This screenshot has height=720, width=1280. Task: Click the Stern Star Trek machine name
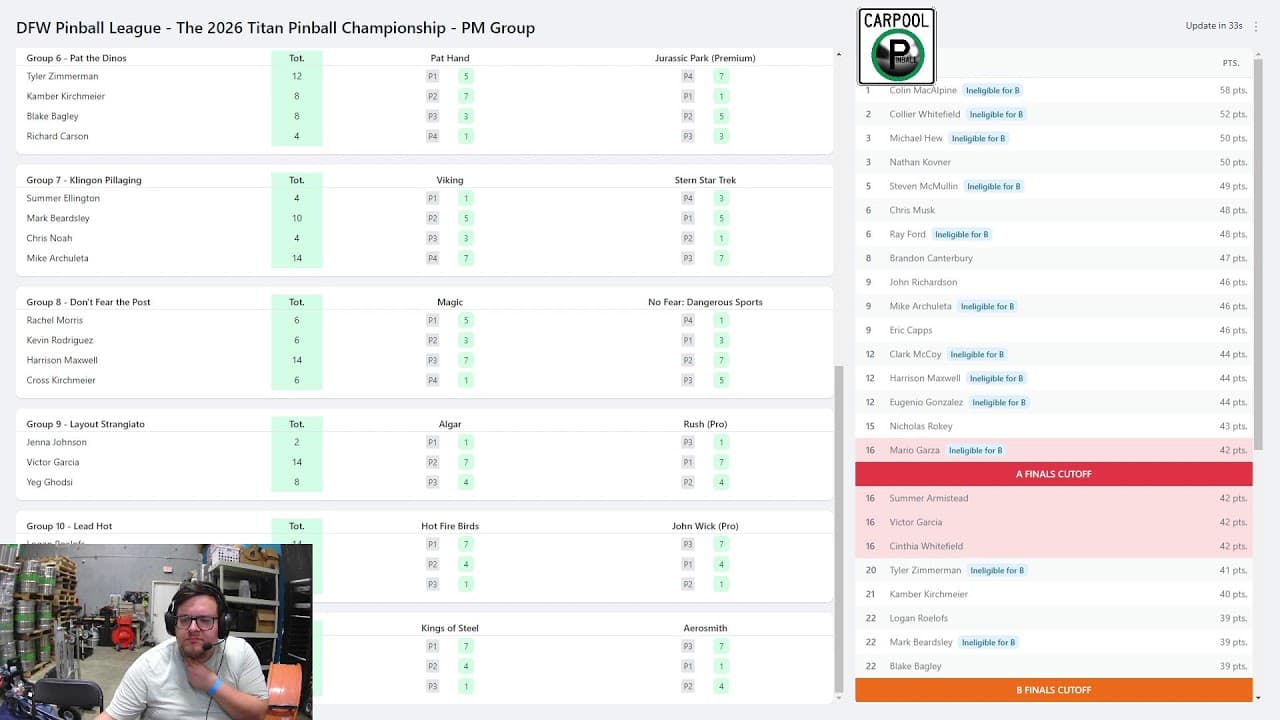pos(705,180)
